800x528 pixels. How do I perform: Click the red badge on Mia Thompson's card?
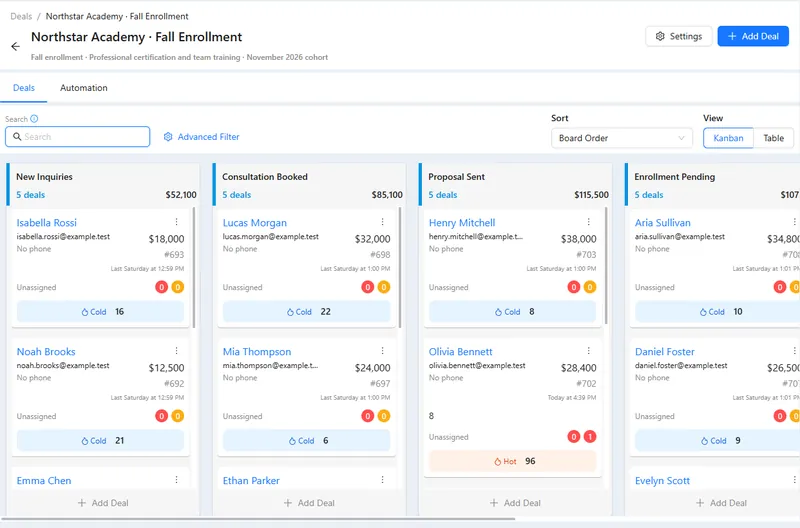tap(368, 416)
